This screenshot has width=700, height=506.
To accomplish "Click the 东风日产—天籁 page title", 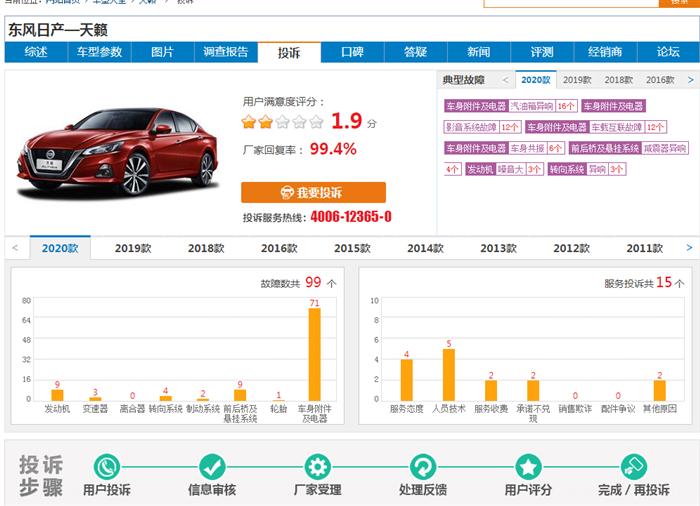I will [x=58, y=30].
